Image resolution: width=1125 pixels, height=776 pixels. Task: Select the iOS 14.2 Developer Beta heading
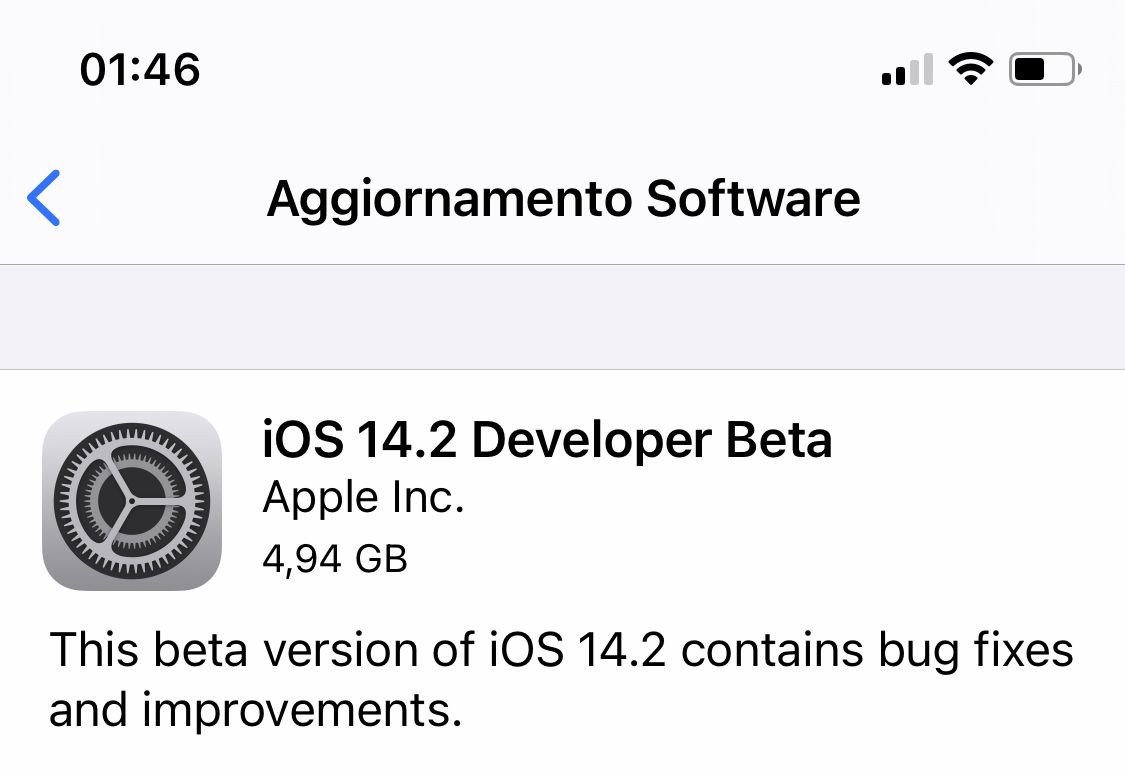coord(547,439)
